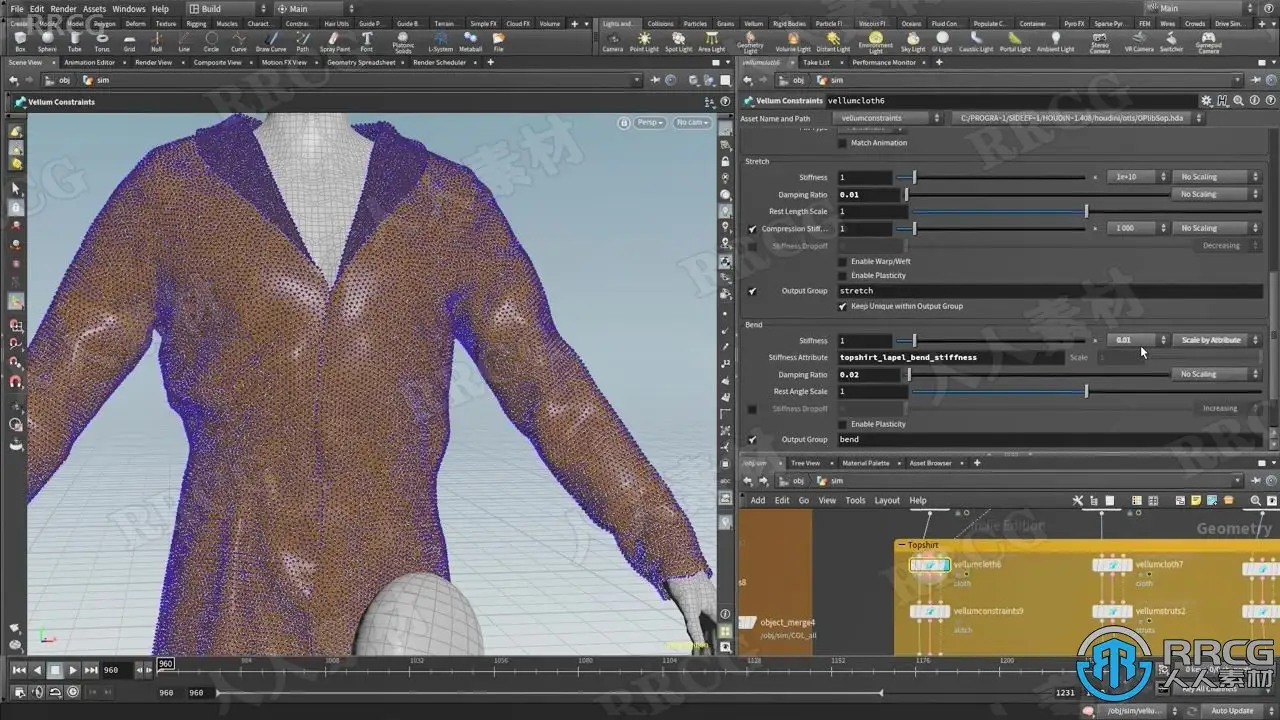Open the Layout menu in the network editor
This screenshot has height=720, width=1280.
(x=887, y=501)
